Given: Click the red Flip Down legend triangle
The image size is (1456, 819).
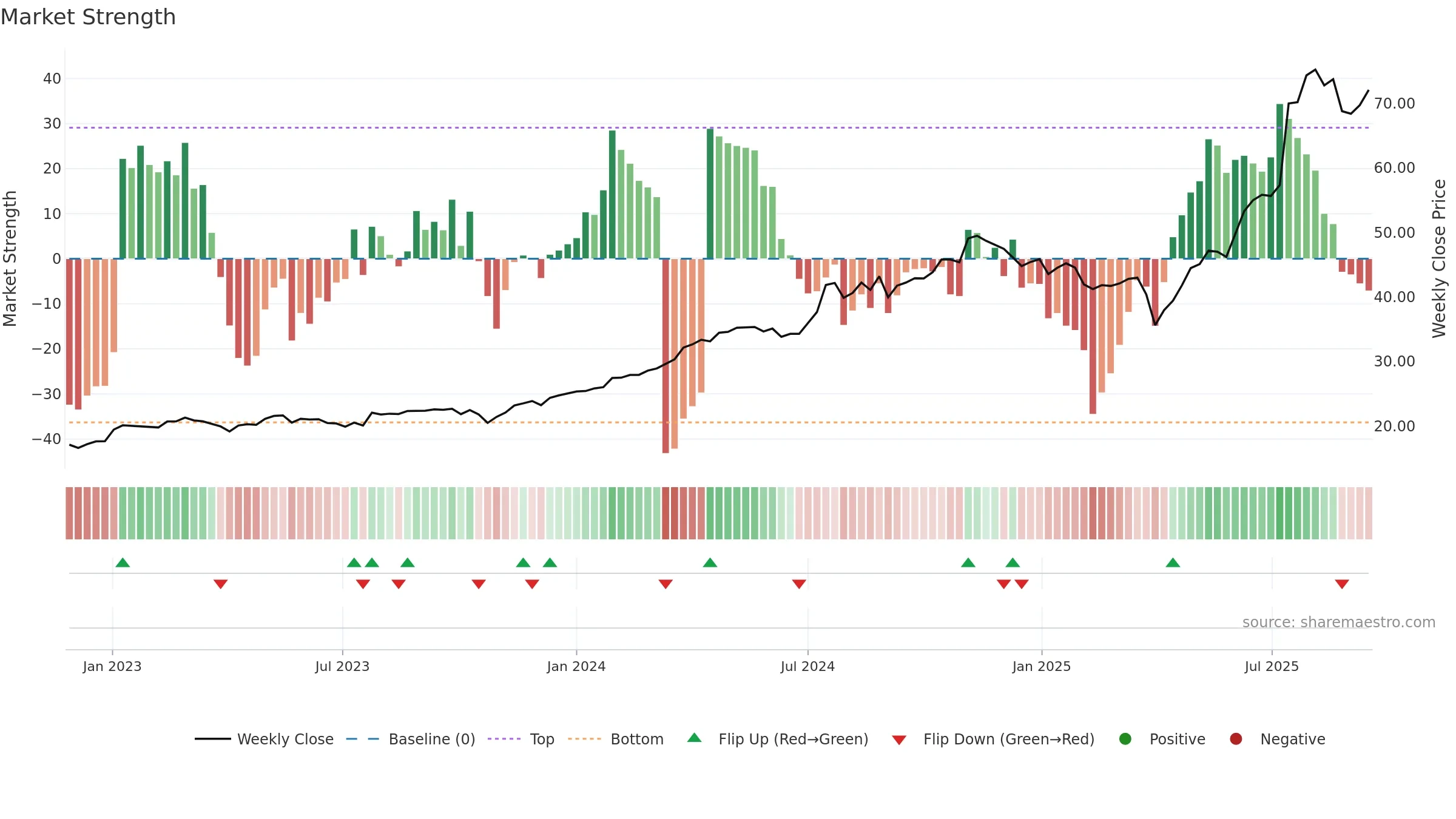Looking at the screenshot, I should [x=899, y=740].
